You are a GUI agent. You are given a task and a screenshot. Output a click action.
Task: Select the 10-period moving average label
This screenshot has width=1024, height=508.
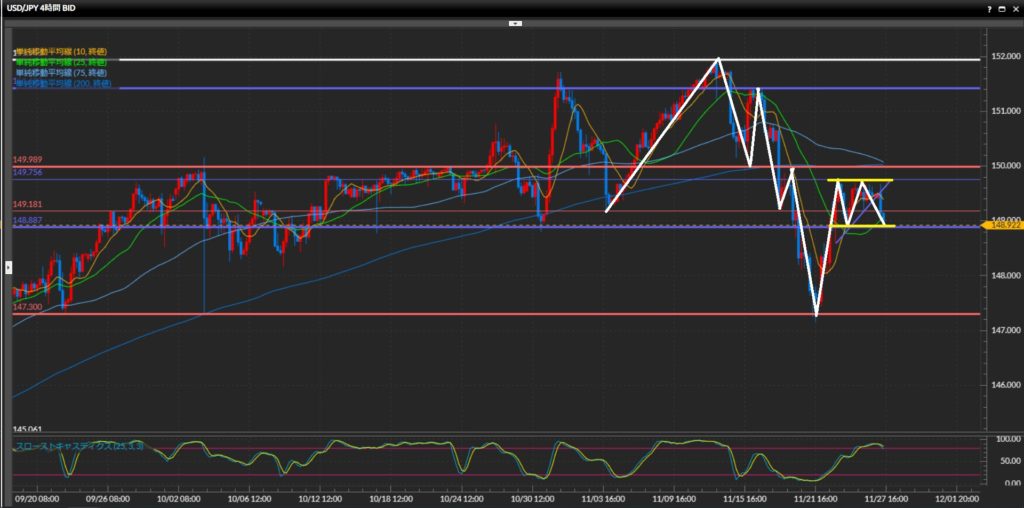pos(62,51)
